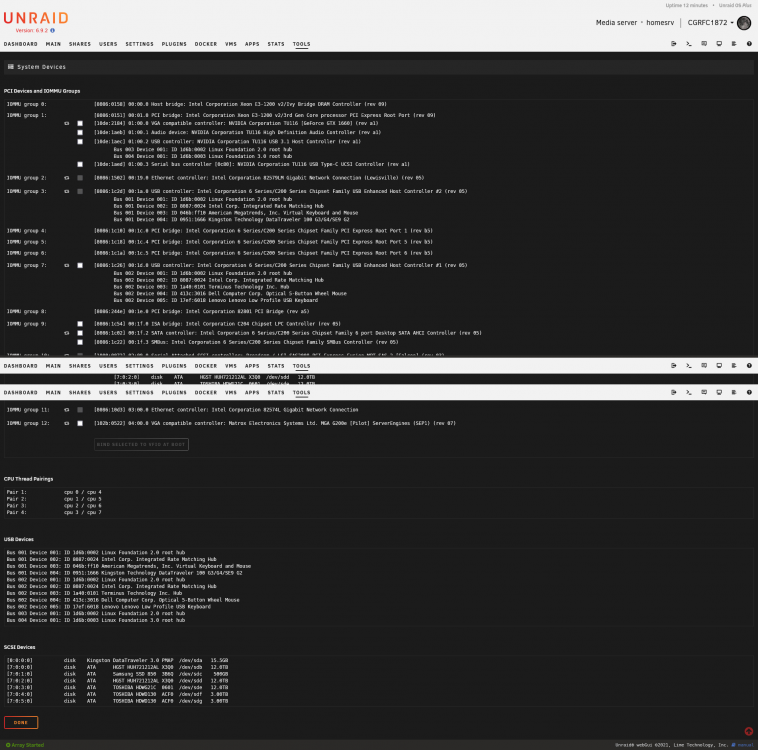
Task: Open Users in the top header menu
Action: pyautogui.click(x=108, y=44)
